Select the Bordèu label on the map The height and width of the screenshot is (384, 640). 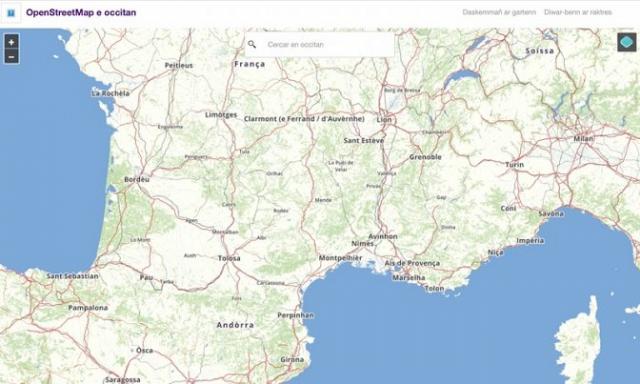point(137,179)
